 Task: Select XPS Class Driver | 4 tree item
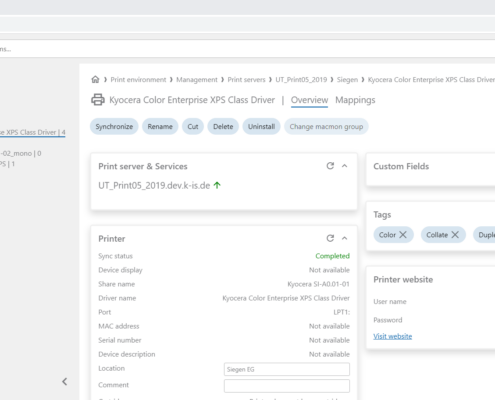(33, 132)
